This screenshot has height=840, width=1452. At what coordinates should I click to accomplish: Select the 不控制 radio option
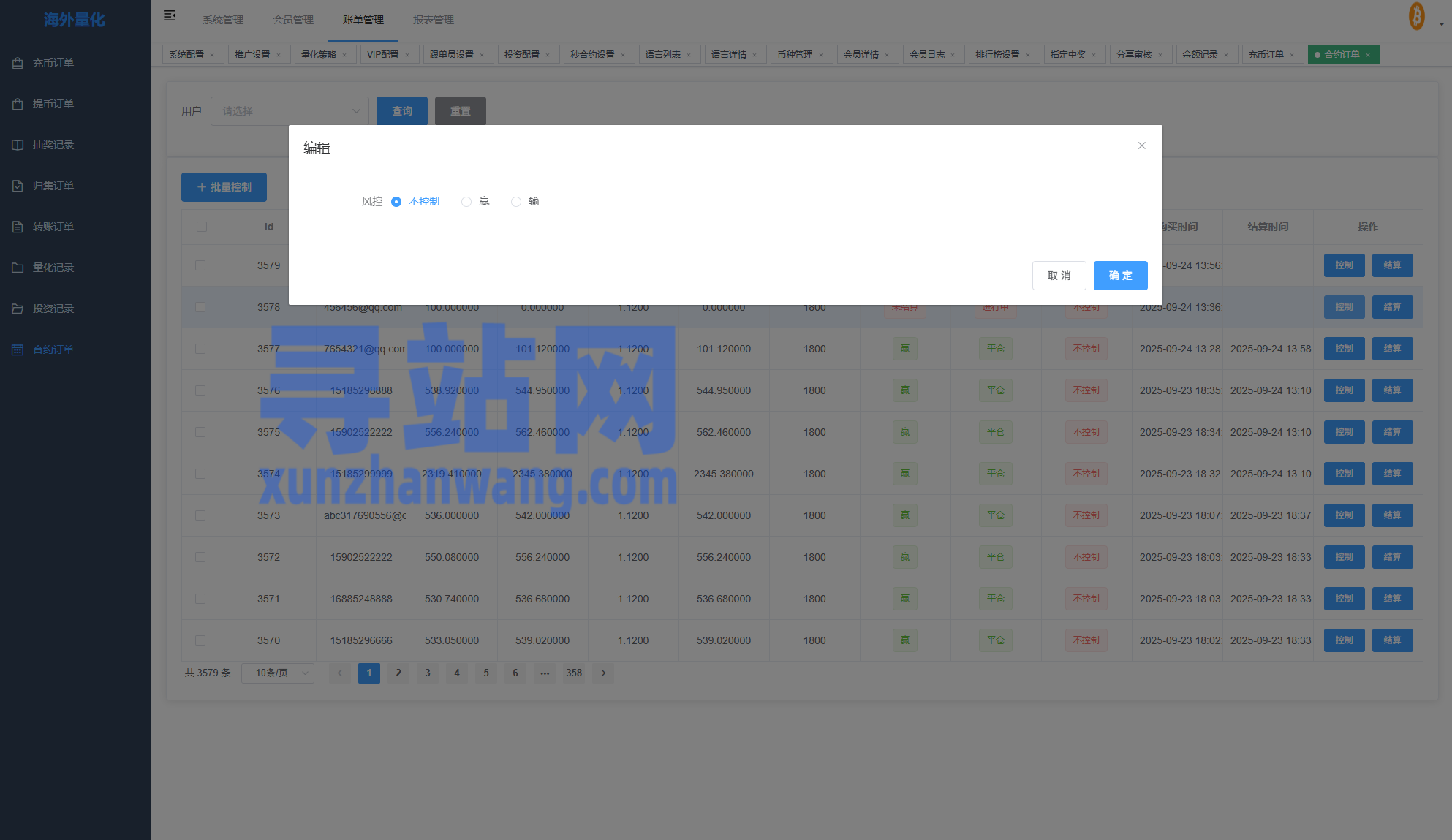click(x=396, y=202)
